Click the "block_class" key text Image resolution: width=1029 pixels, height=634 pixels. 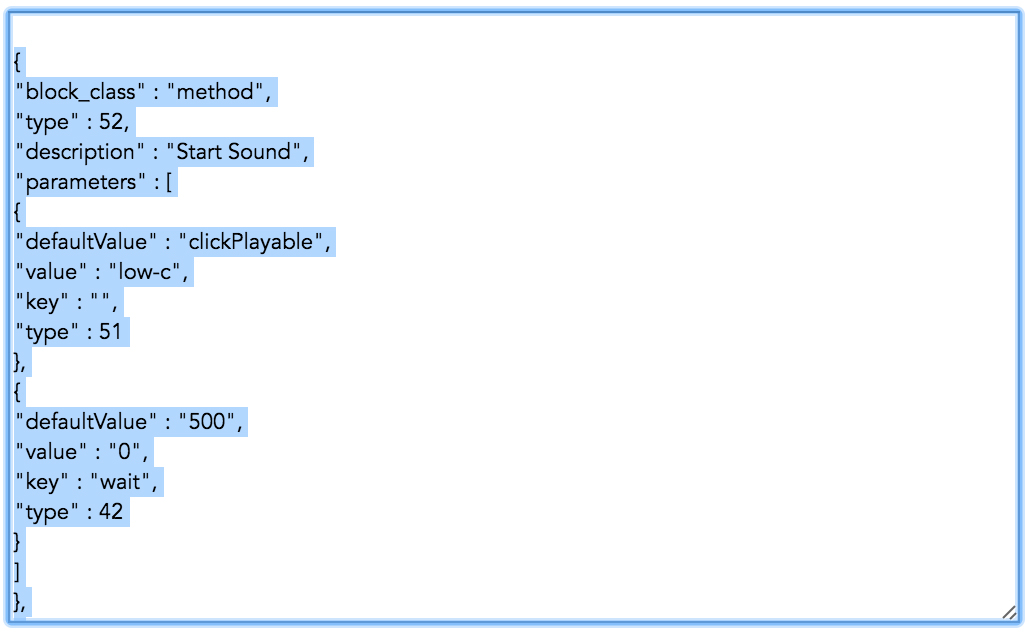click(75, 92)
